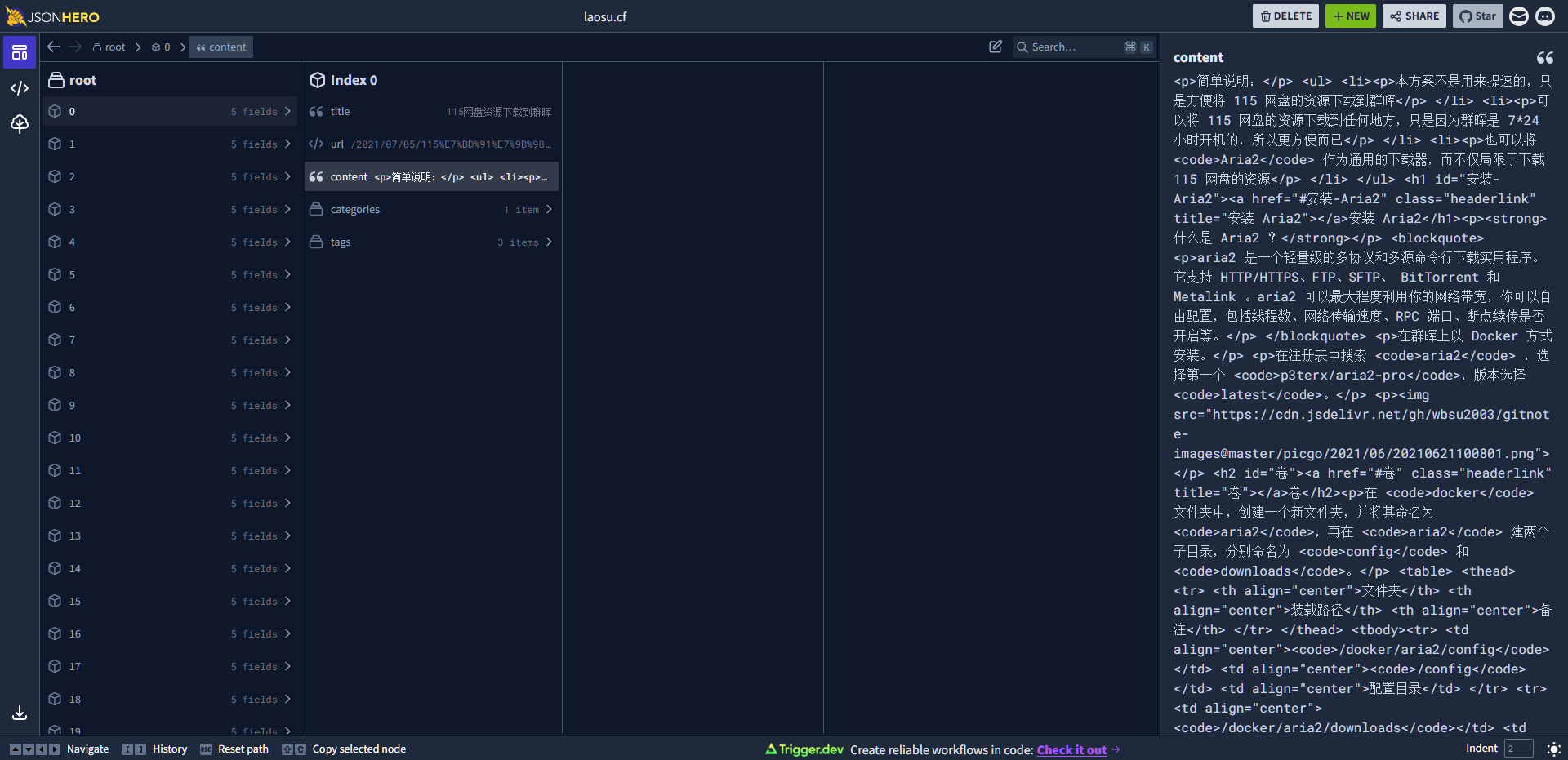Screen dimensions: 1568x760
Task: Click the Navigate shortcut hint
Action: pos(59,749)
